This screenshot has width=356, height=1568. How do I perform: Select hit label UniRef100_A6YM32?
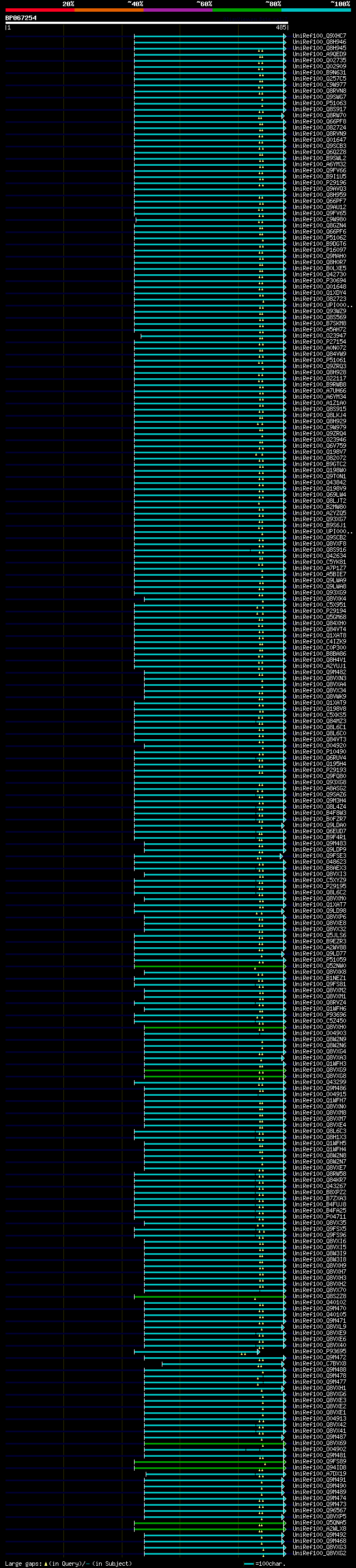[x=319, y=164]
